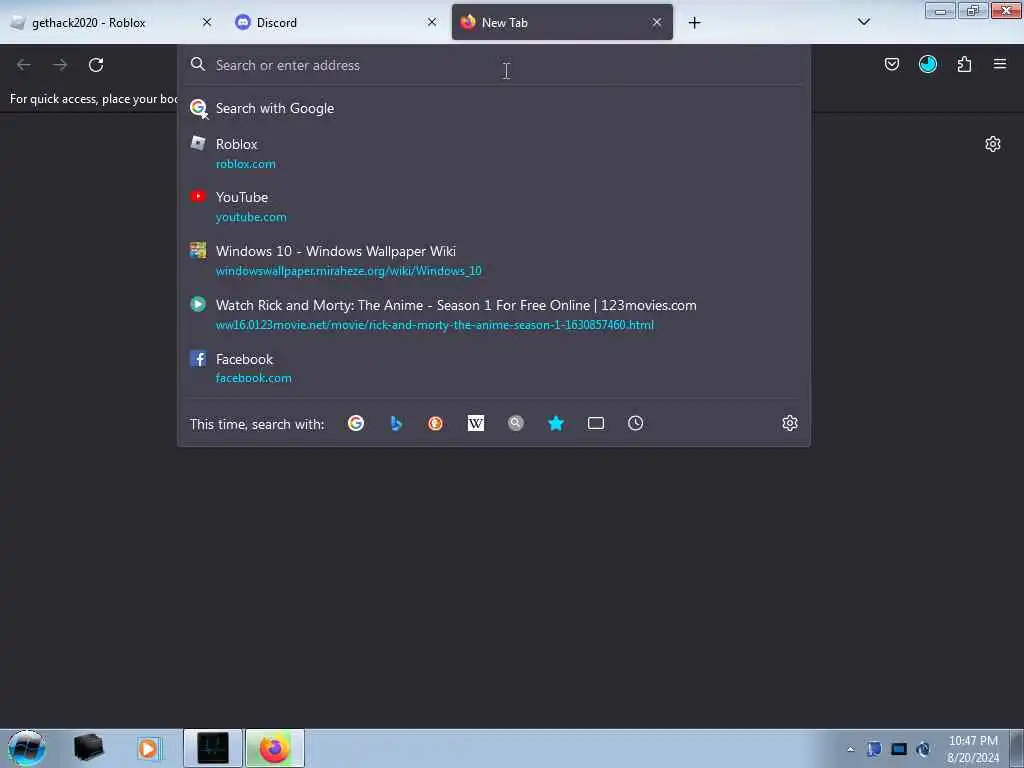The image size is (1024, 768).
Task: Open the Firefox account avatar icon
Action: (x=927, y=64)
